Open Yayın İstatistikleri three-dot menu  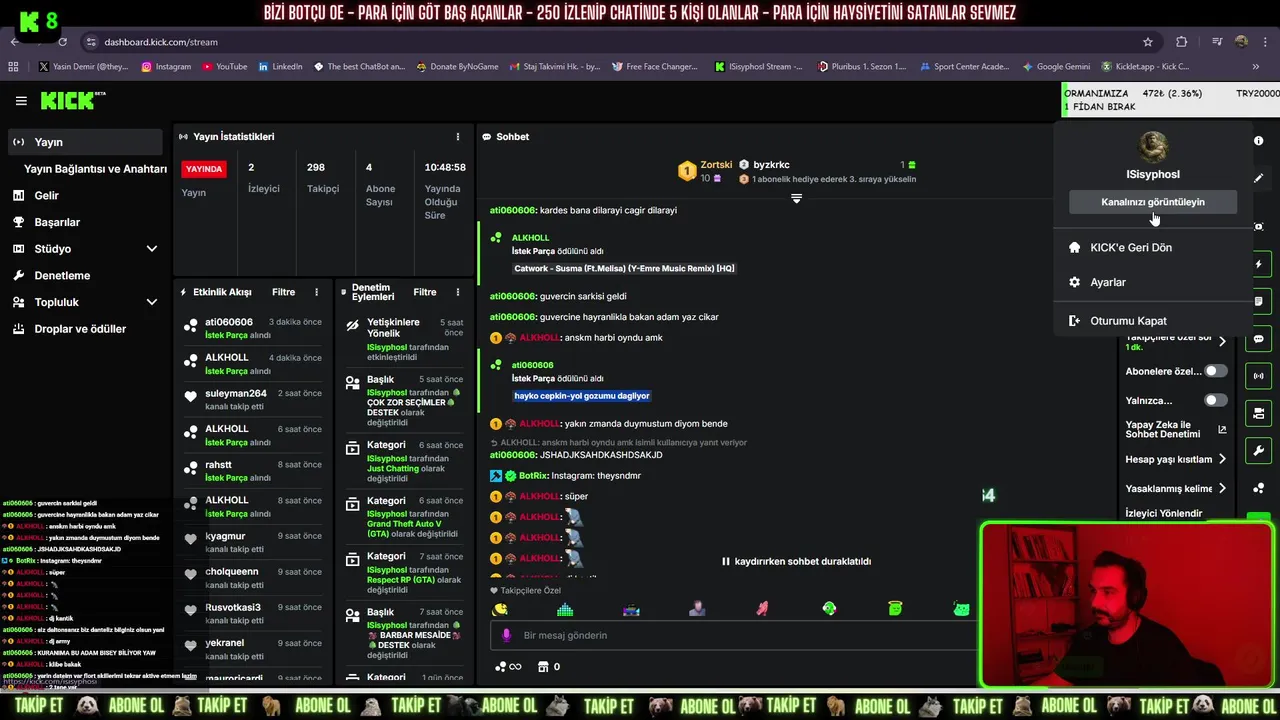point(458,137)
